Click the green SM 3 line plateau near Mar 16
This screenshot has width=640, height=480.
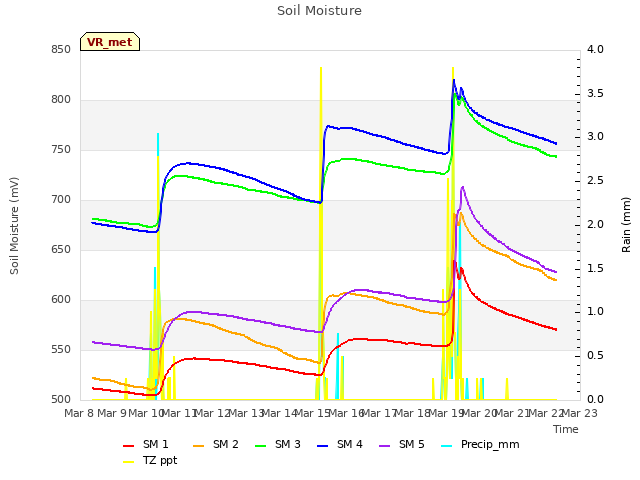pos(349,159)
